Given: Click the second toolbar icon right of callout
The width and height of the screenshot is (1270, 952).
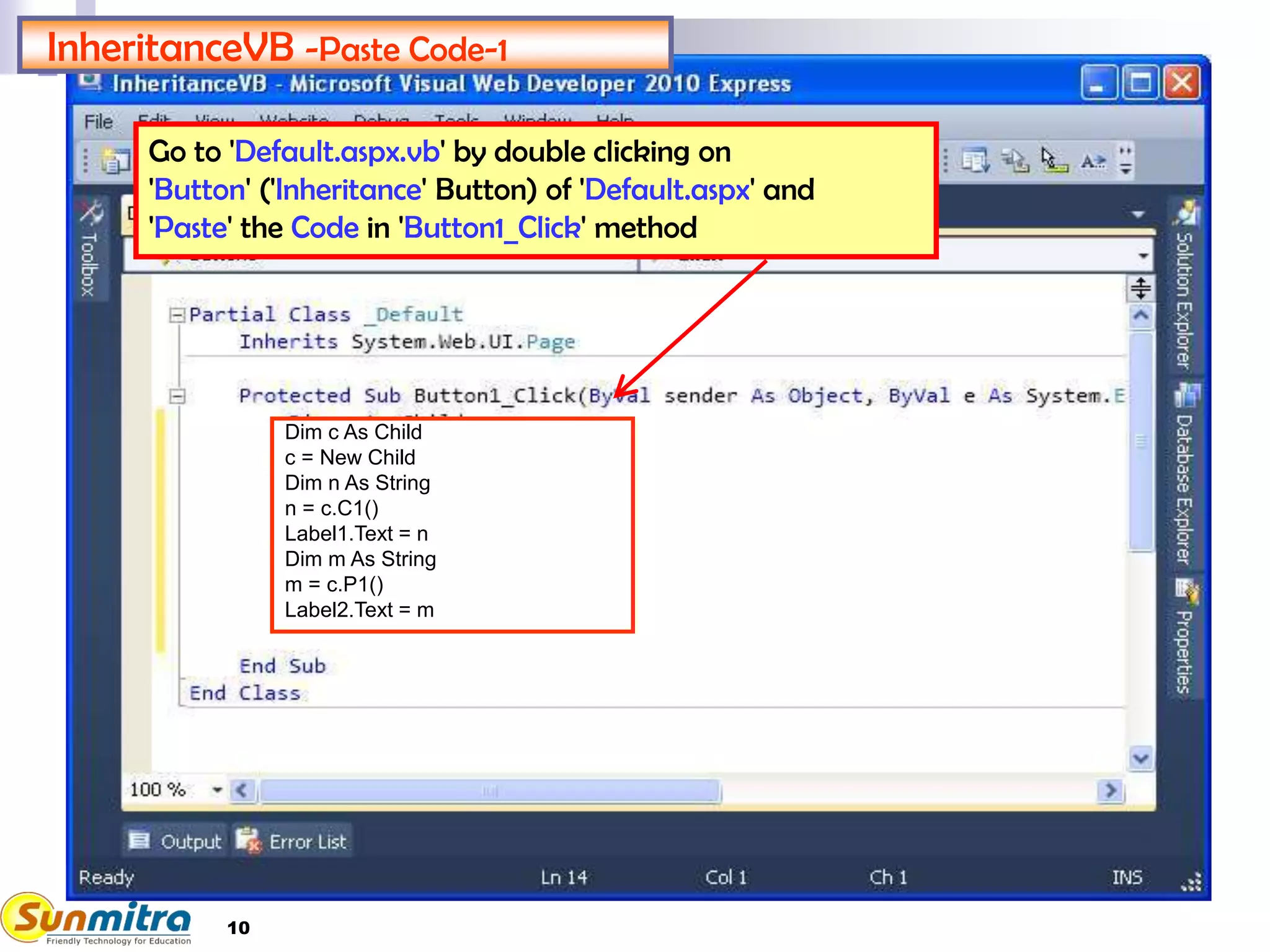Looking at the screenshot, I should coord(1016,161).
